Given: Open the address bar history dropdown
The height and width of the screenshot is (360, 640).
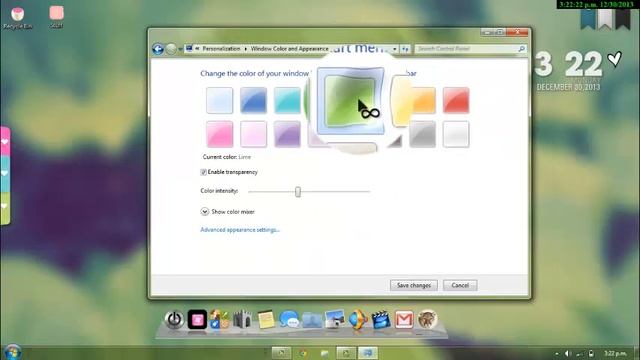Looking at the screenshot, I should coord(395,49).
